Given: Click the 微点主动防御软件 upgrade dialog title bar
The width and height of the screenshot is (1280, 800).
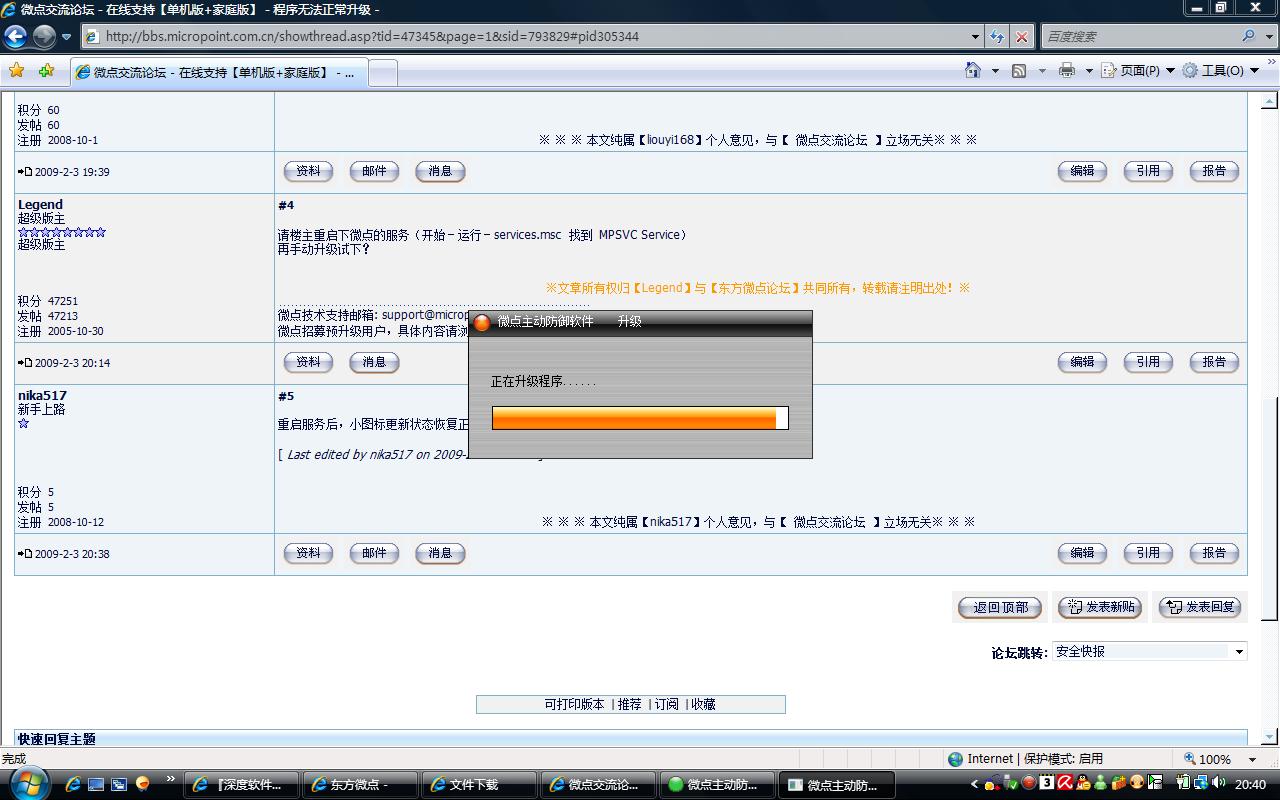Looking at the screenshot, I should coord(640,322).
